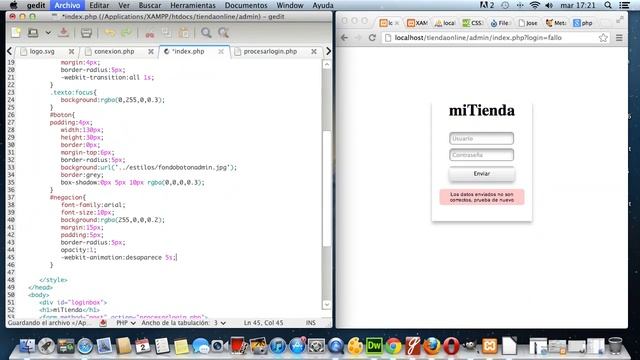Click scroll-down arrow of gedit editor
Viewport: 640px width, 360px height.
327,304
